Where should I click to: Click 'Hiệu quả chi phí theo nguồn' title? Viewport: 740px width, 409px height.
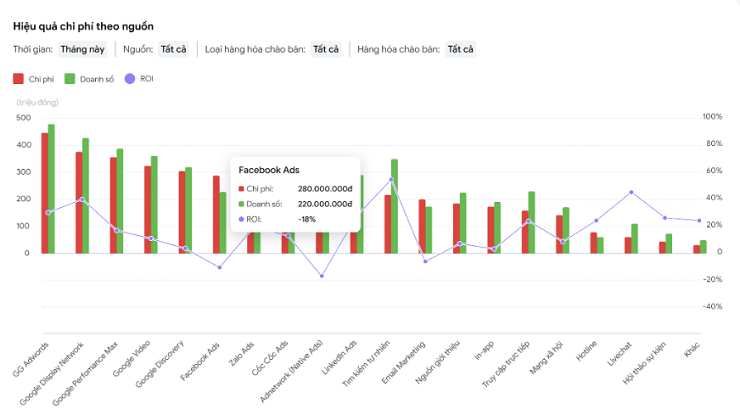83,26
